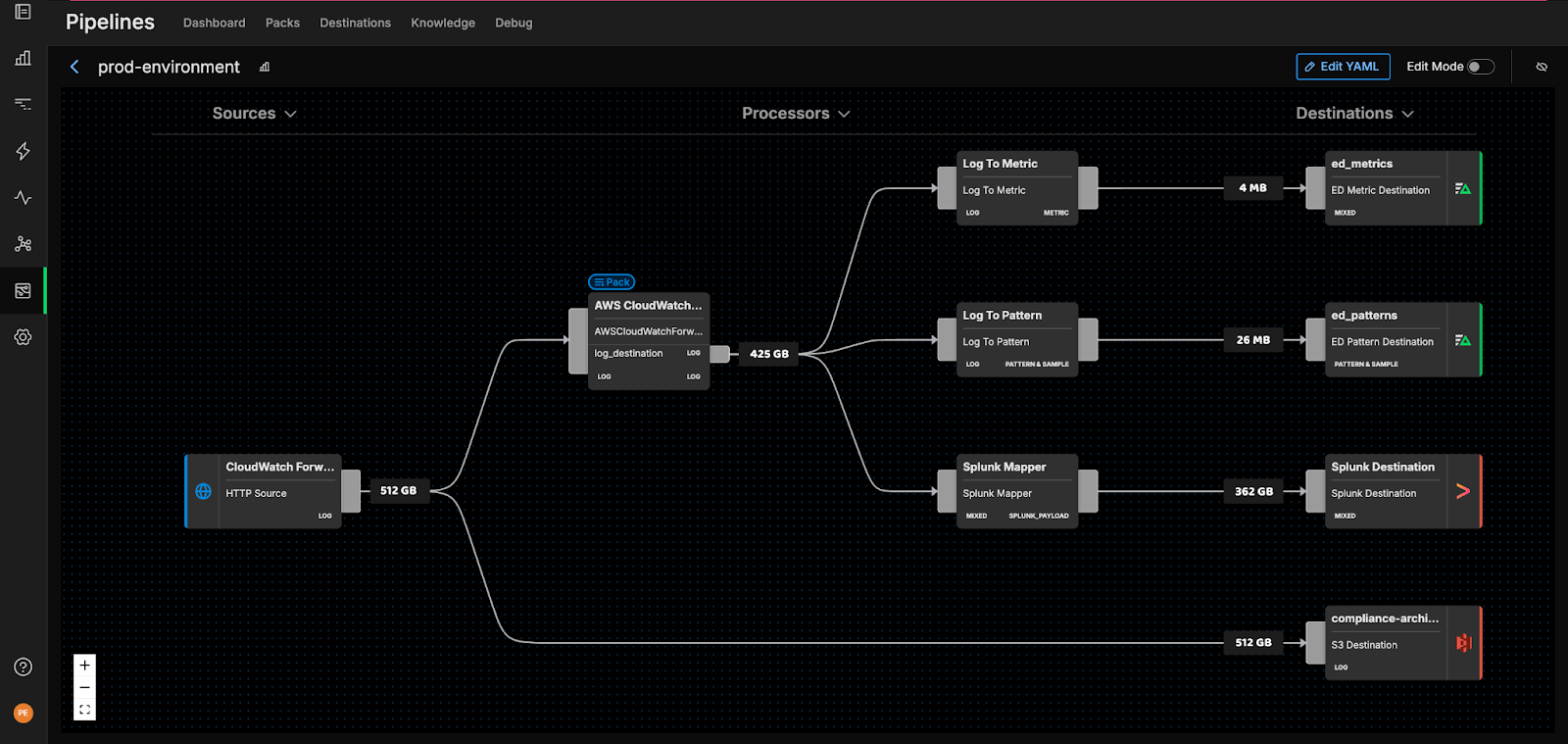Click the zoom in plus button
The image size is (1568, 744).
tap(85, 666)
